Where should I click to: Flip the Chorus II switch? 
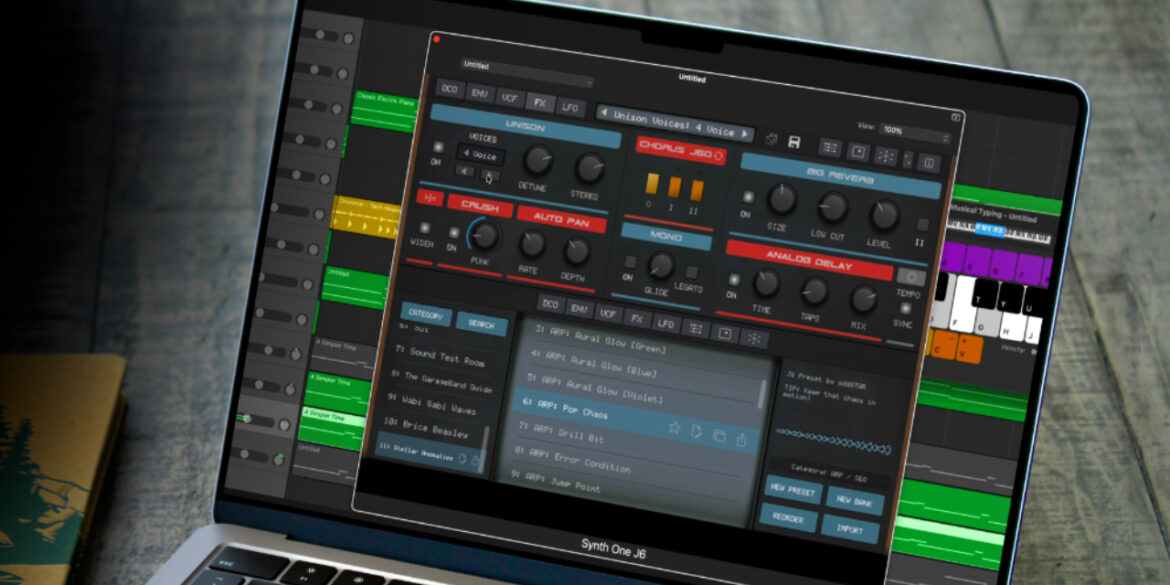tap(696, 190)
